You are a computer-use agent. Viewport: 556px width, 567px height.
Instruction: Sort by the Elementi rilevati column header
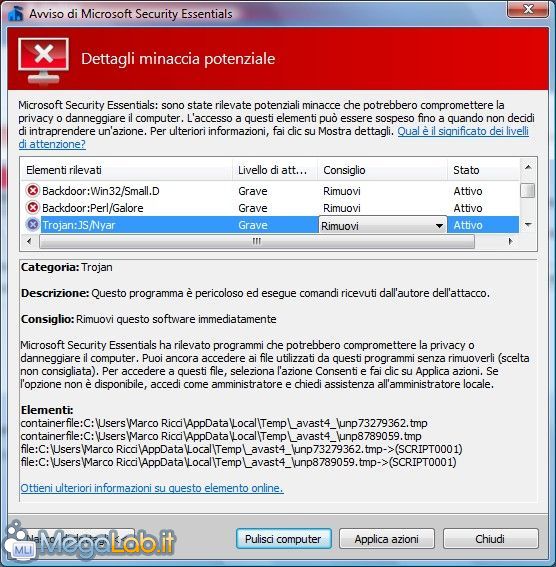pos(127,170)
